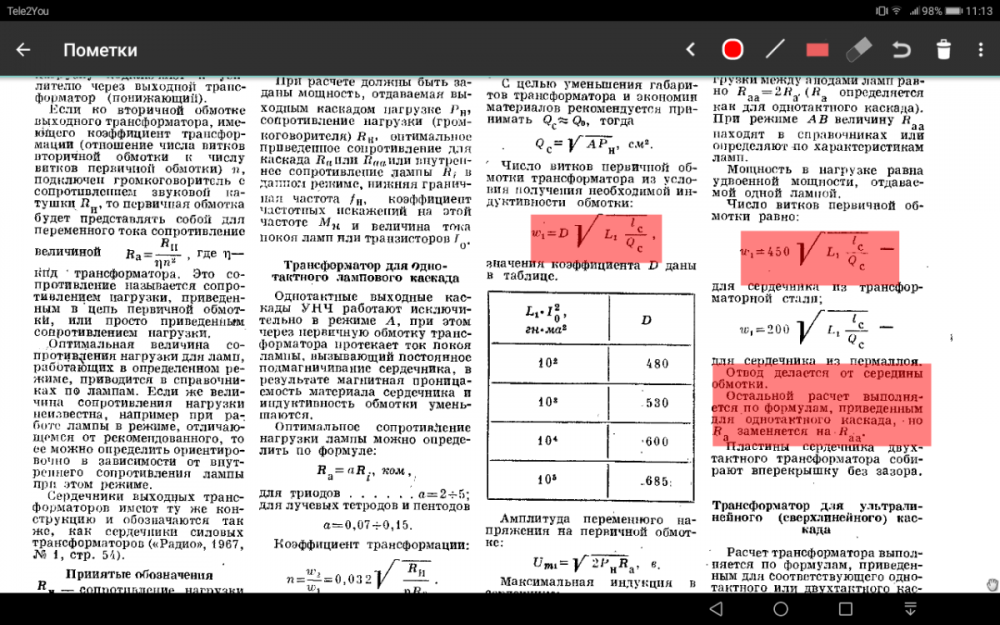1000x625 pixels.
Task: Open the three-dot overflow menu
Action: tap(978, 48)
